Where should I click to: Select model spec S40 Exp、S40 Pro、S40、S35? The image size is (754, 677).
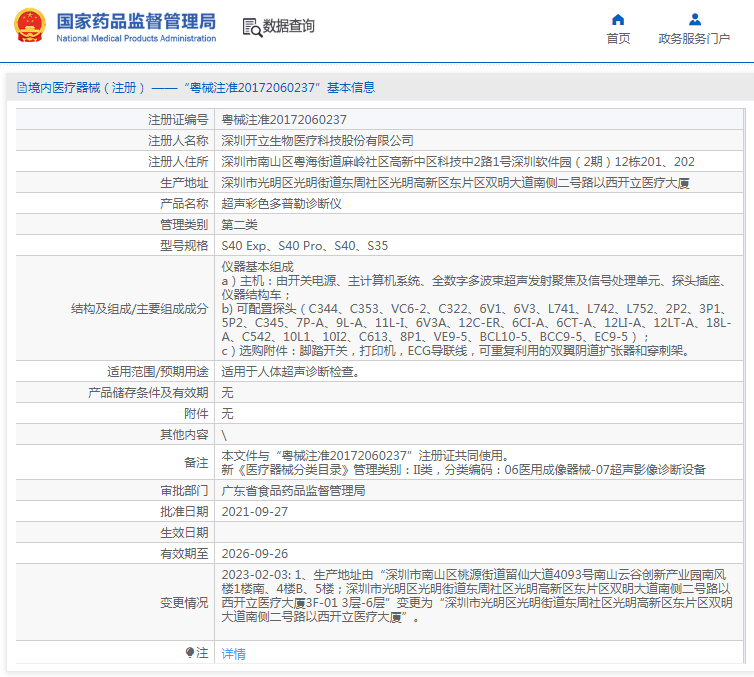point(304,246)
